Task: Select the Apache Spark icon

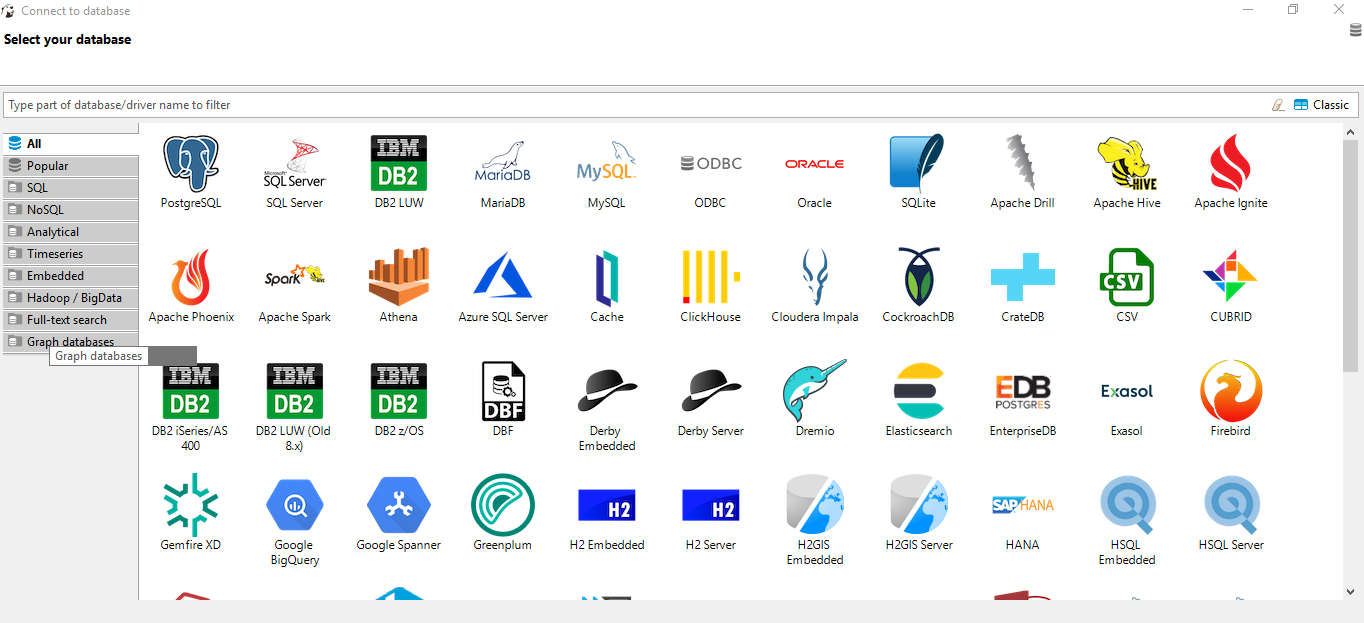Action: pos(295,278)
